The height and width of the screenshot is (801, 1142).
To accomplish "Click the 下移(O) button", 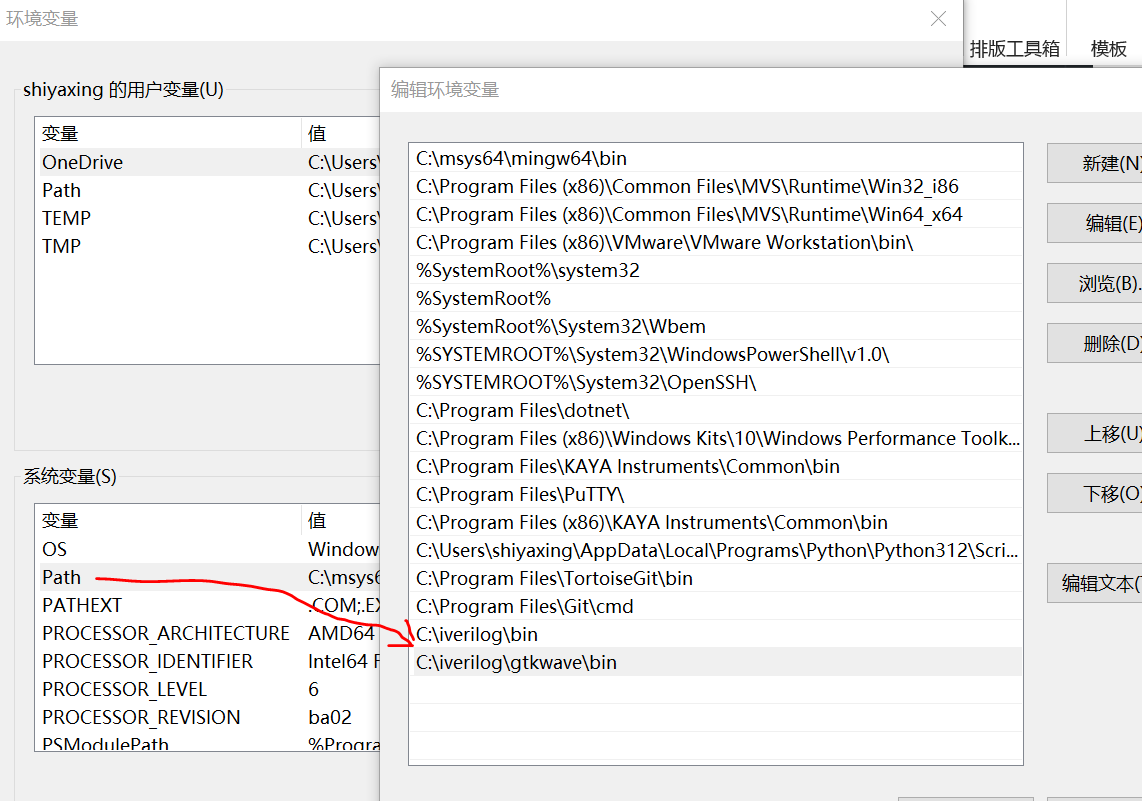I will click(1095, 493).
